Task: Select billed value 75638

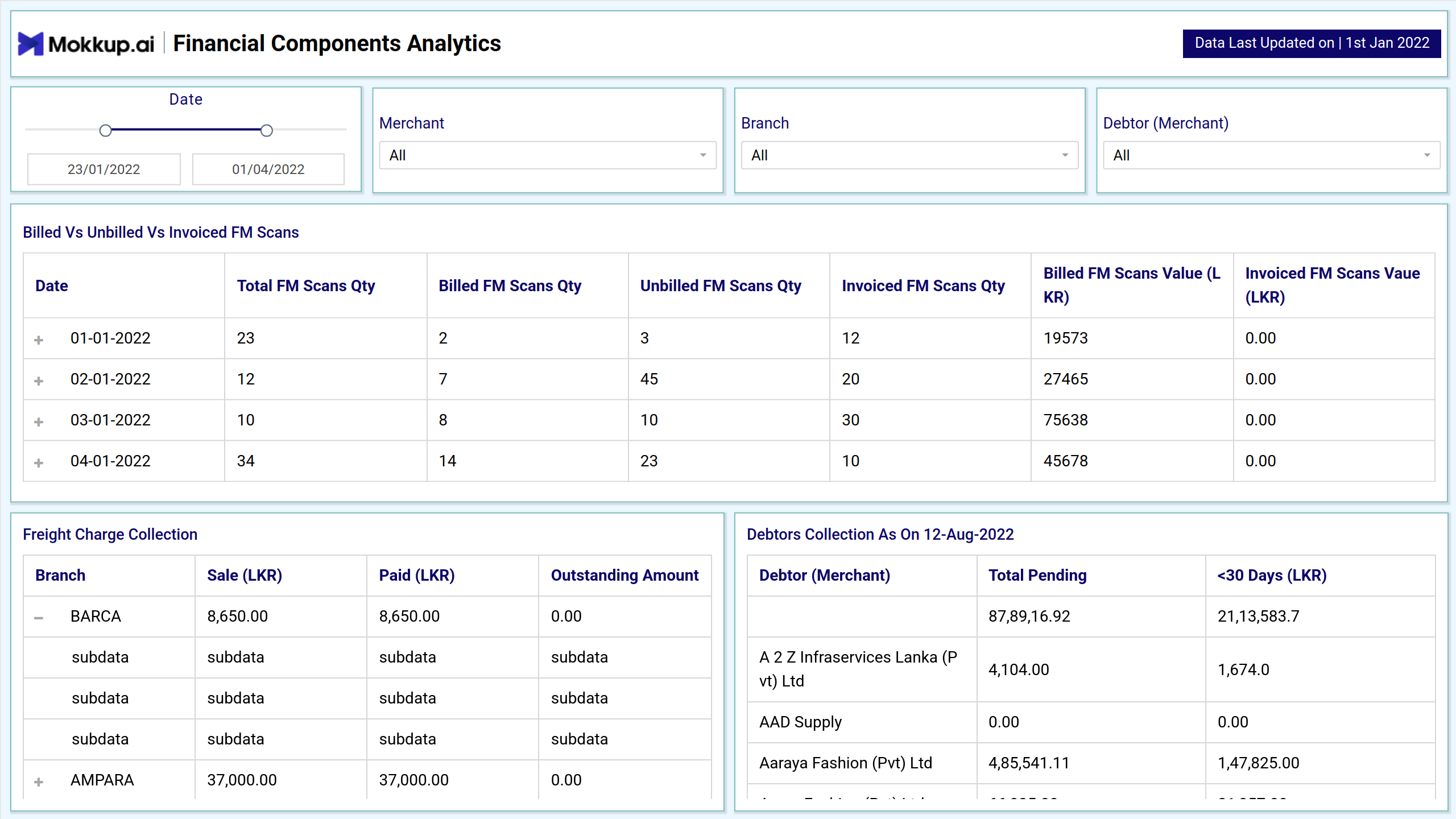Action: coord(1065,420)
